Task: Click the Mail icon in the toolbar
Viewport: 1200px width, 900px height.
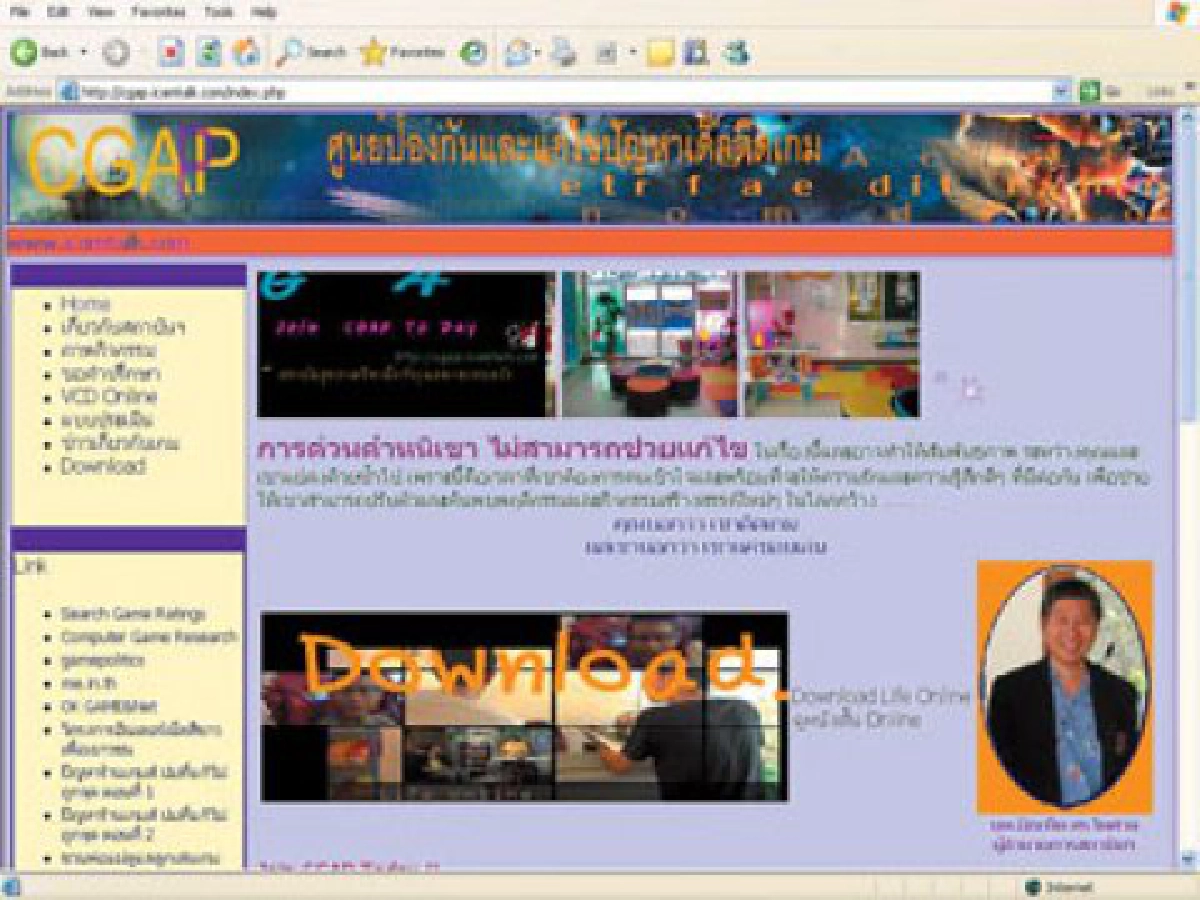Action: [x=517, y=53]
